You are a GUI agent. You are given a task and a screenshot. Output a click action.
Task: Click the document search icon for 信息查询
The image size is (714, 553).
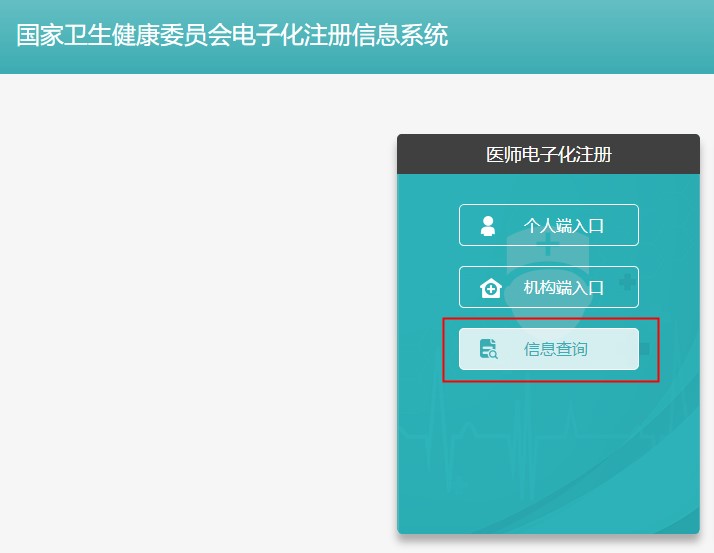[x=488, y=349]
